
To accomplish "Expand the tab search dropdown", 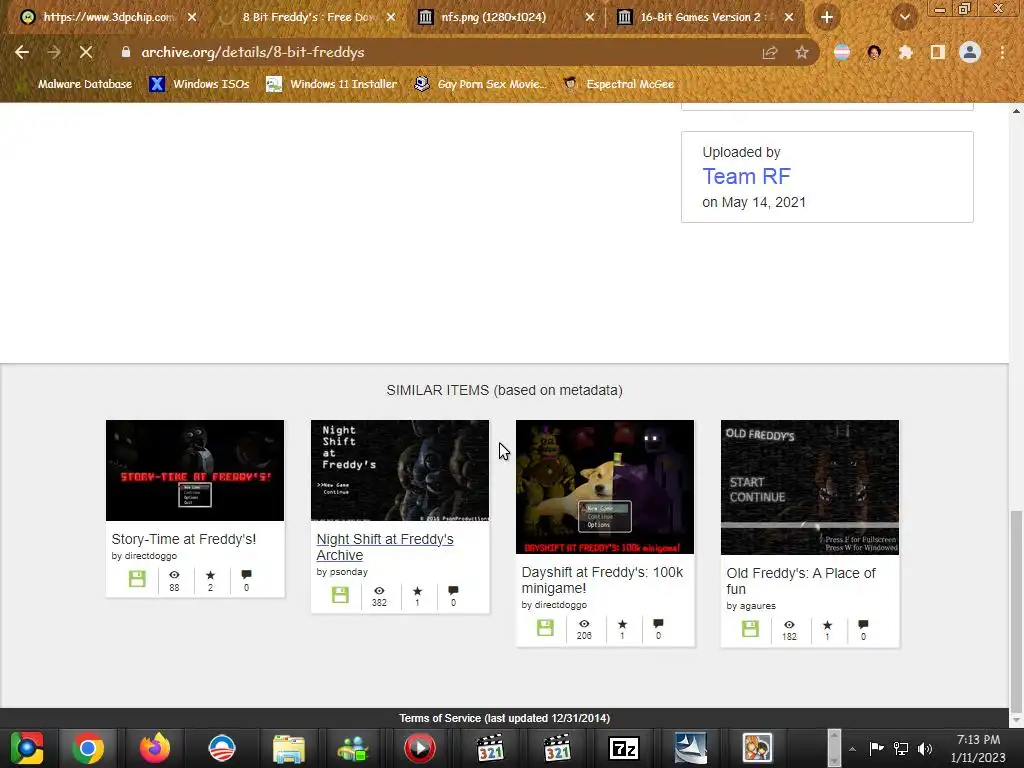I will click(x=904, y=18).
